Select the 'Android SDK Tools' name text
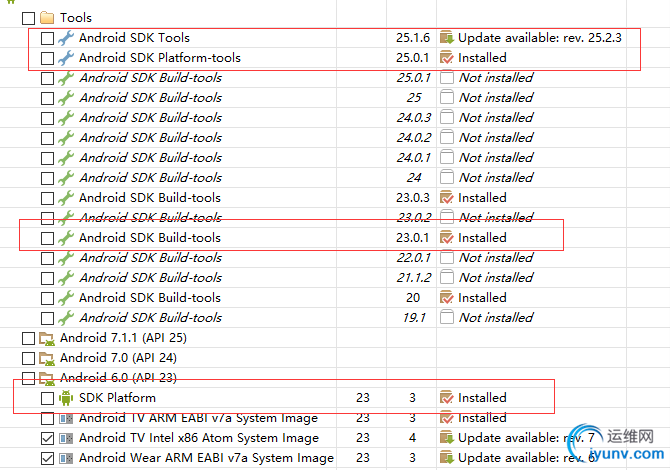 click(x=134, y=38)
